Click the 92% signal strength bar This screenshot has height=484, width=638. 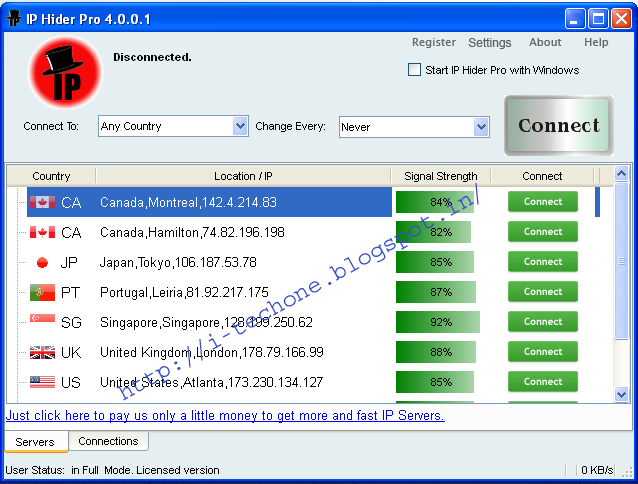pos(438,322)
